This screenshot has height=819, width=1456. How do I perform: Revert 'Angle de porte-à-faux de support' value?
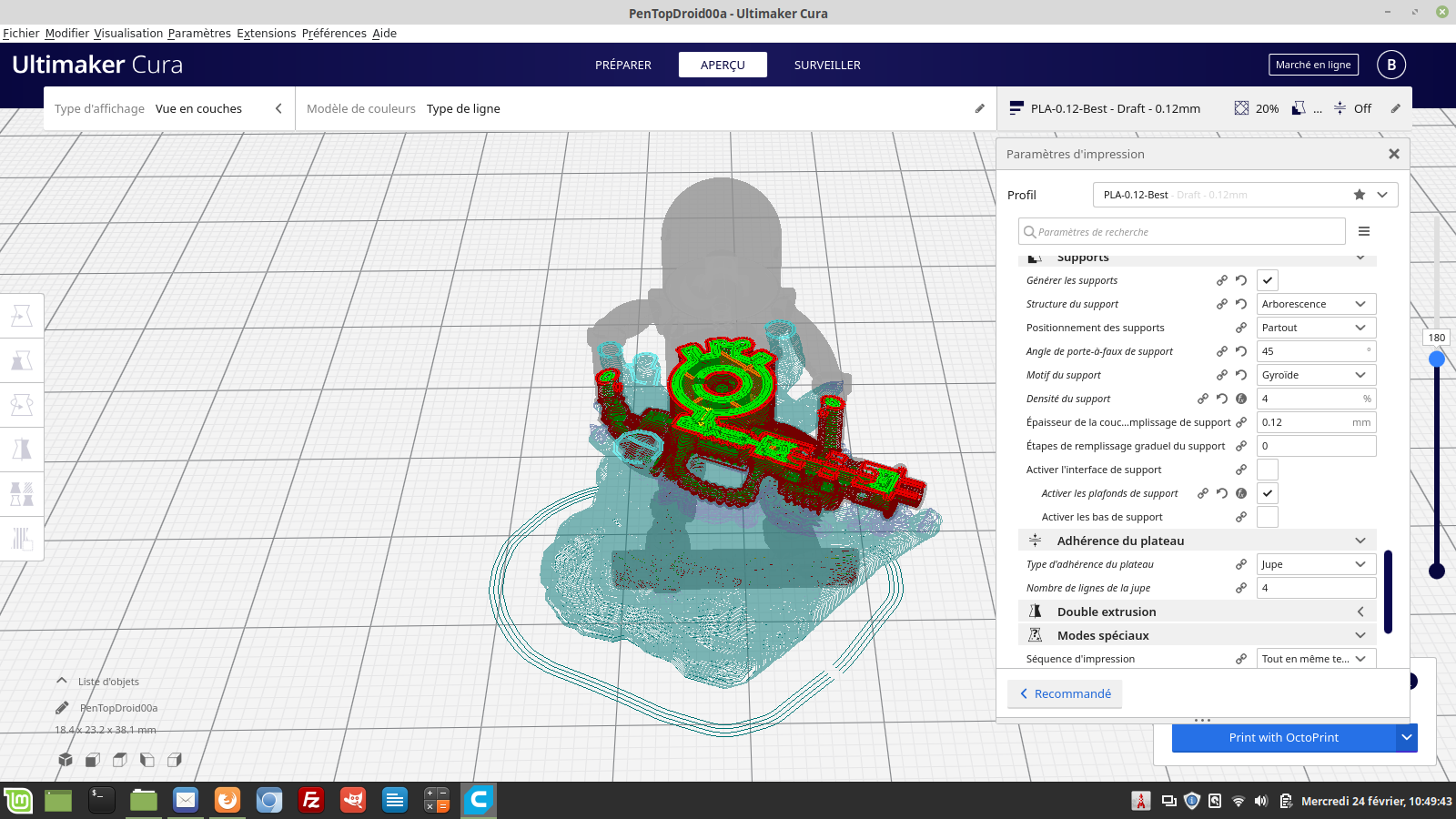[1241, 351]
